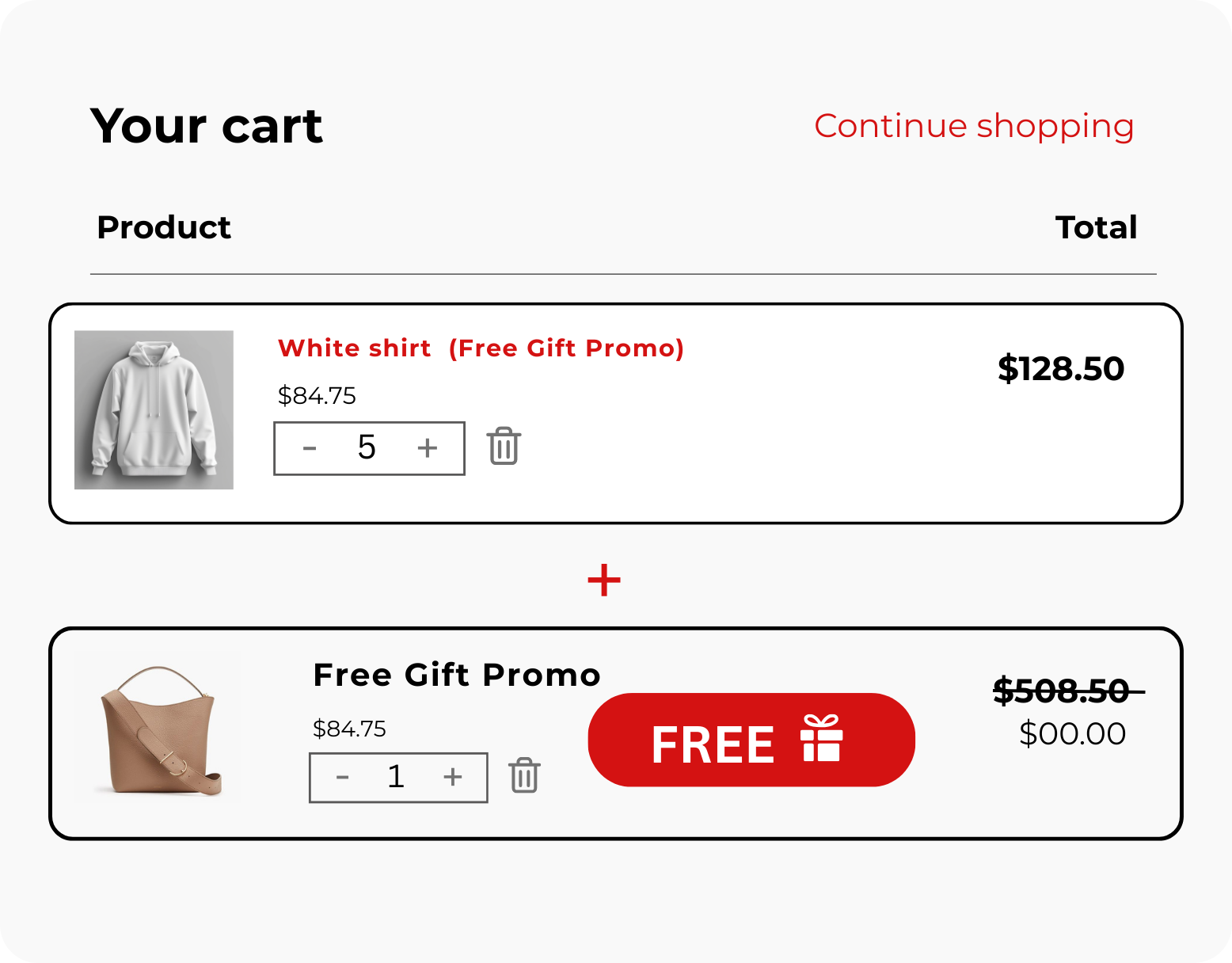Click the gift box icon
The width and height of the screenshot is (1232, 963).
click(x=821, y=738)
